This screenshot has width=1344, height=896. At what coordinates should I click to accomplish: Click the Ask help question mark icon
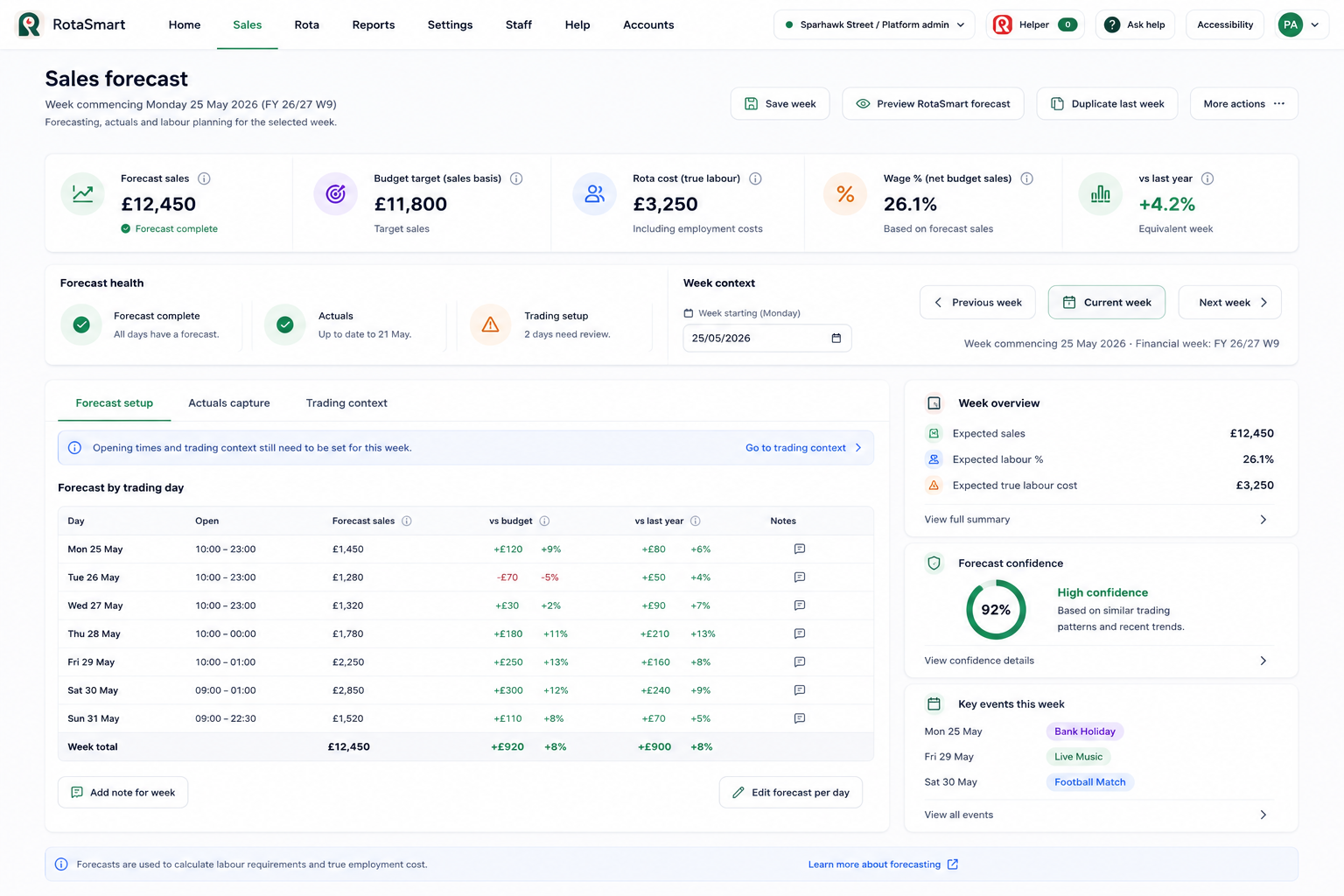[x=1112, y=24]
